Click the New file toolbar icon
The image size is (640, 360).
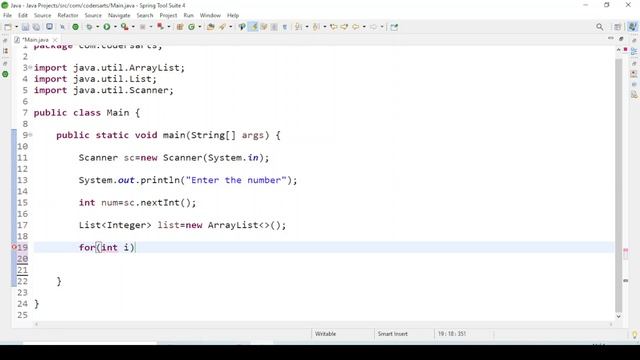pyautogui.click(x=7, y=27)
